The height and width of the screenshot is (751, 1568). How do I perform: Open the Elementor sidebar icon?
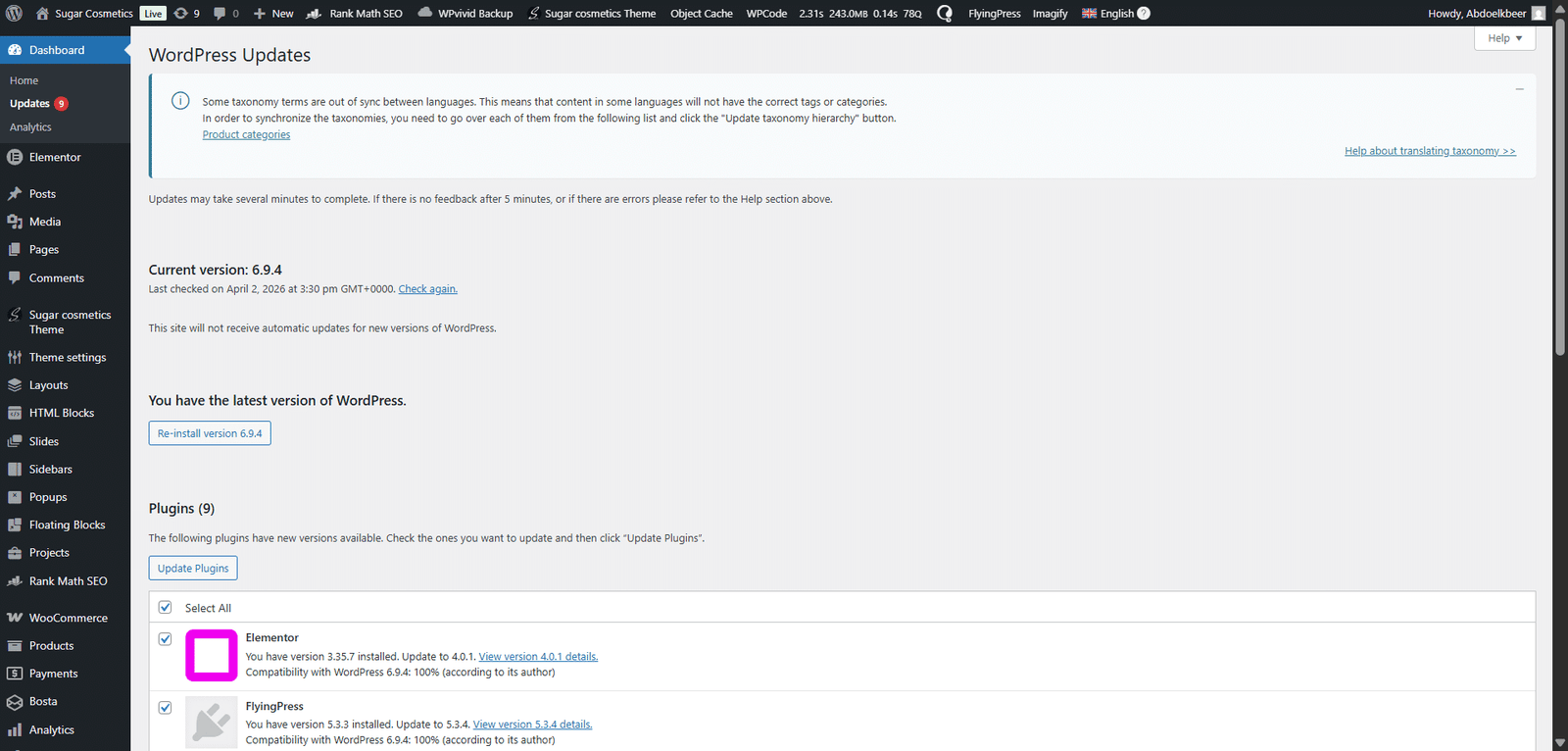[15, 157]
